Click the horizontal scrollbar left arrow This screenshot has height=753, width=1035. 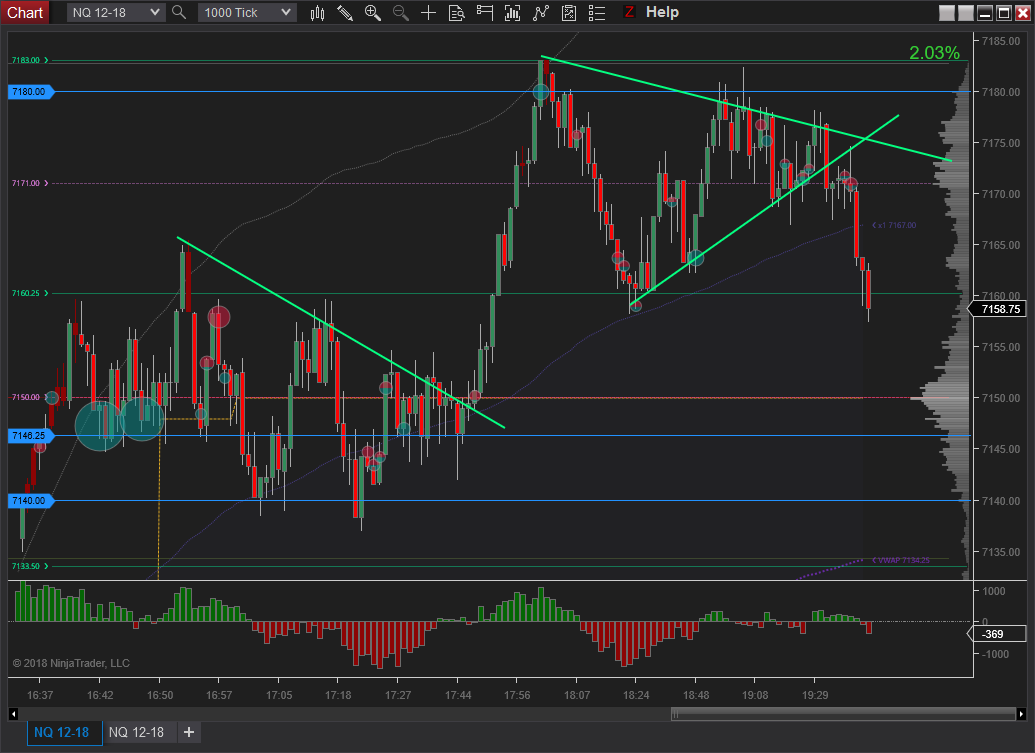(x=13, y=713)
